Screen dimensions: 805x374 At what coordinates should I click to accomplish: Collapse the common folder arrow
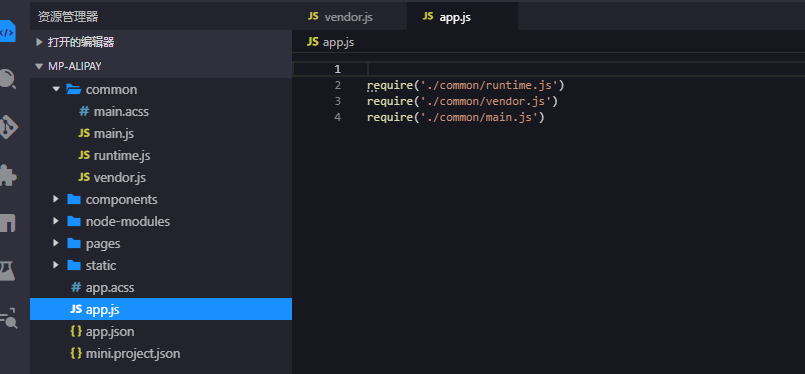click(x=56, y=89)
